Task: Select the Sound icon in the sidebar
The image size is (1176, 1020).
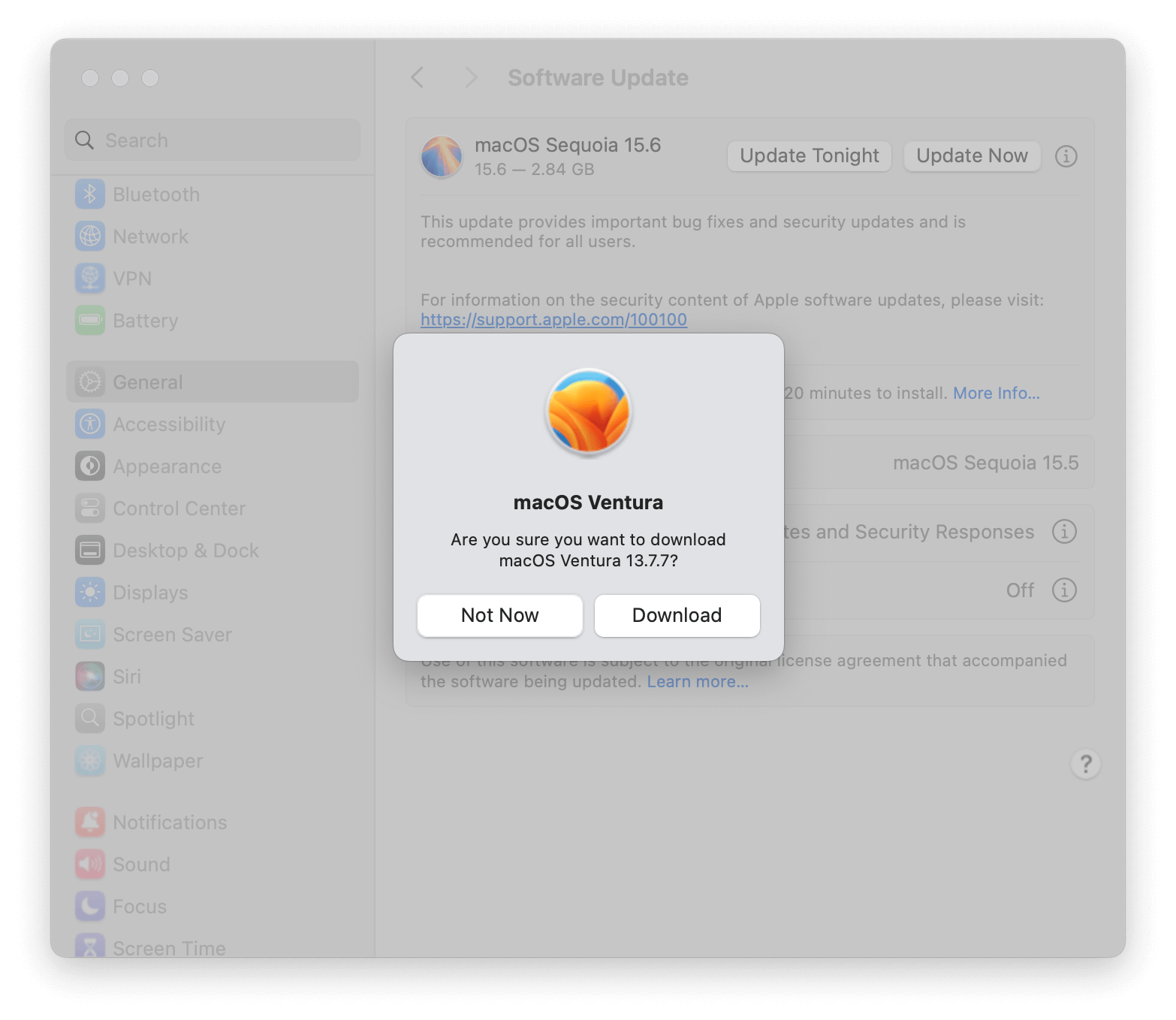Action: click(x=90, y=865)
